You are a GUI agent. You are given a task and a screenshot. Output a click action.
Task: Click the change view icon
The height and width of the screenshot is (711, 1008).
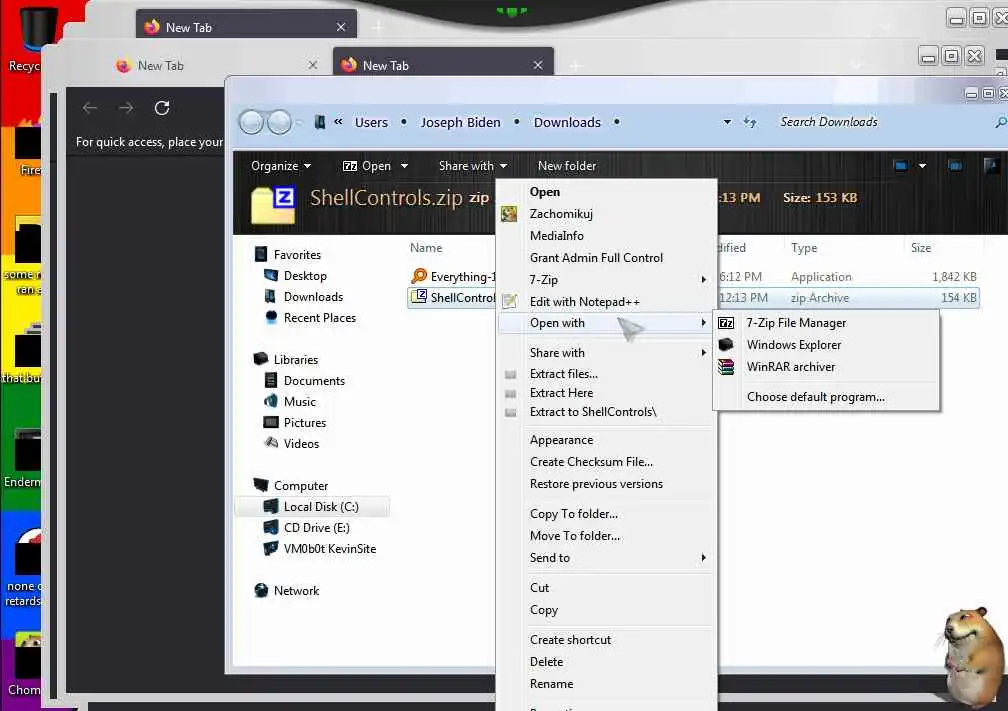[x=901, y=166]
